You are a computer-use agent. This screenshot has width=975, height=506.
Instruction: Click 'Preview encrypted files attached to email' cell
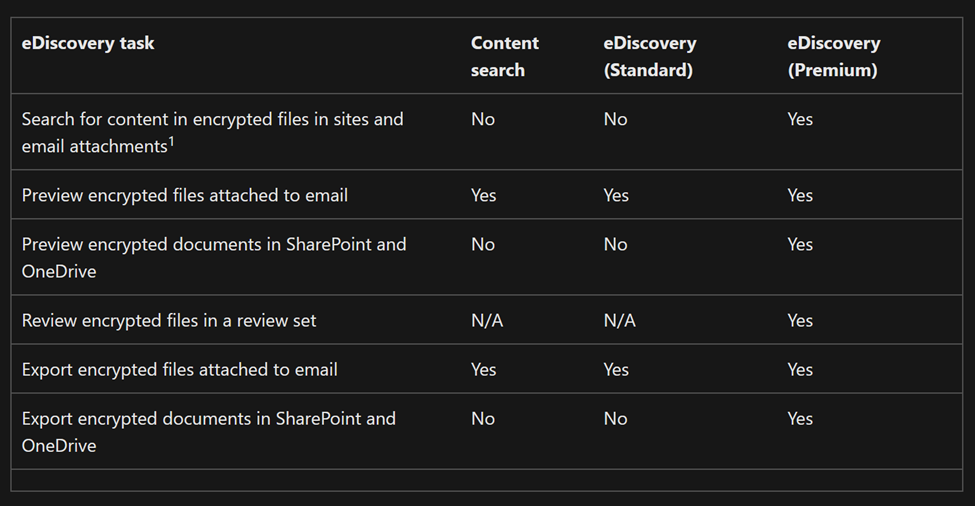[x=185, y=195]
